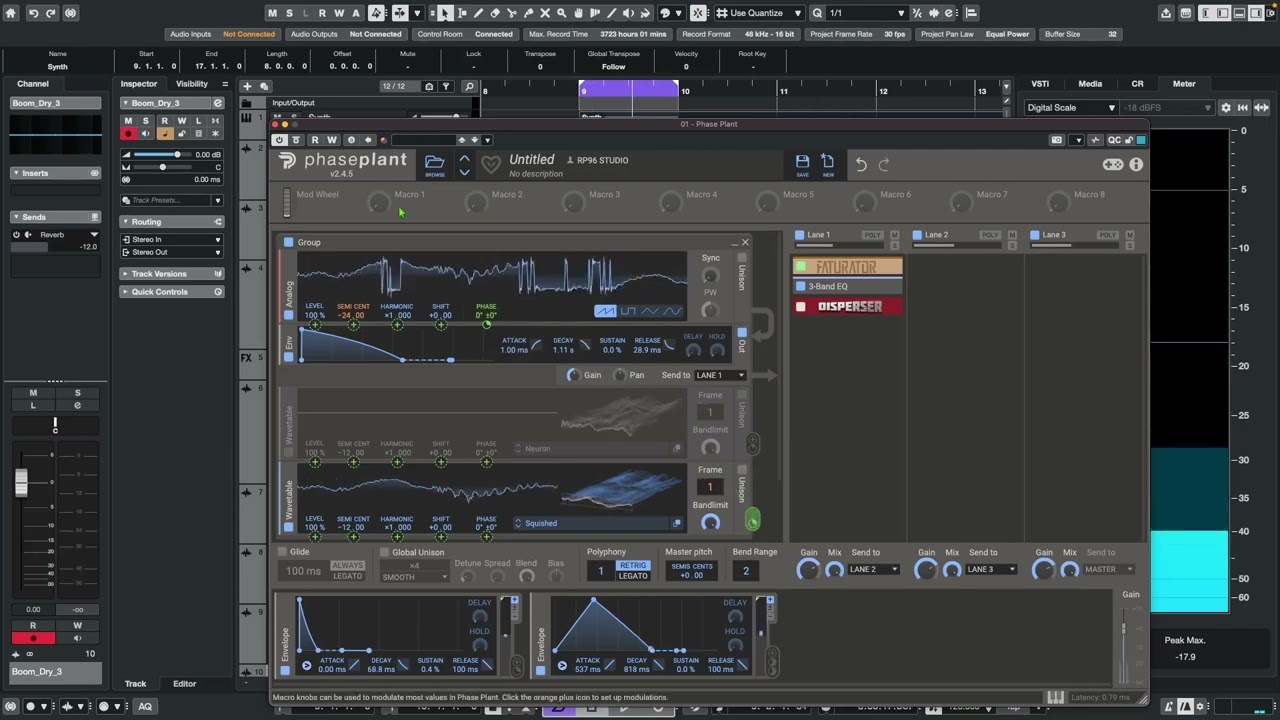
Task: Edit the Boom_Dry_3 channel settings icon in Inspector
Action: pyautogui.click(x=217, y=103)
